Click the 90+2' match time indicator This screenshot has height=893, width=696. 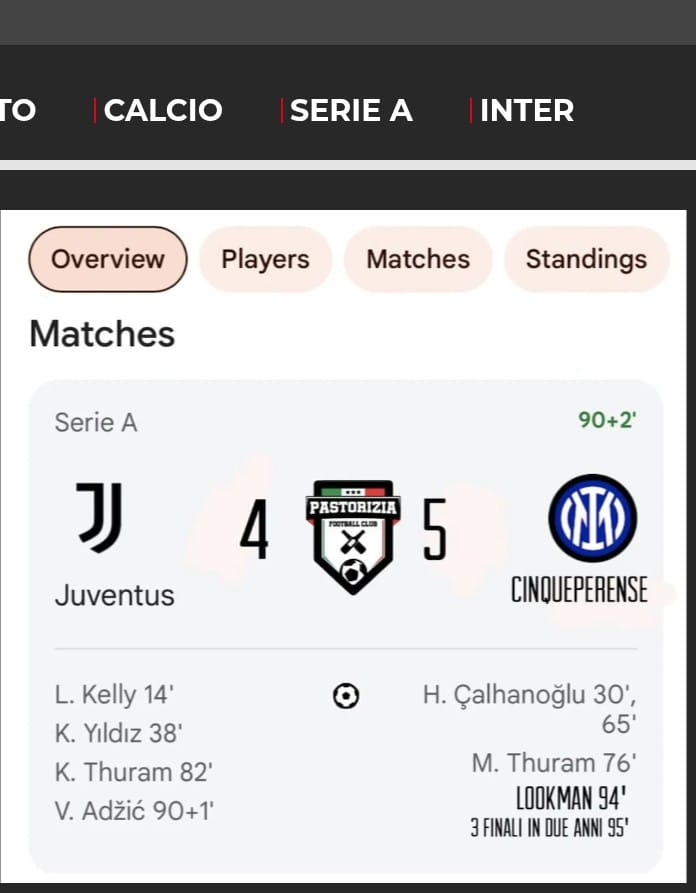pos(607,420)
